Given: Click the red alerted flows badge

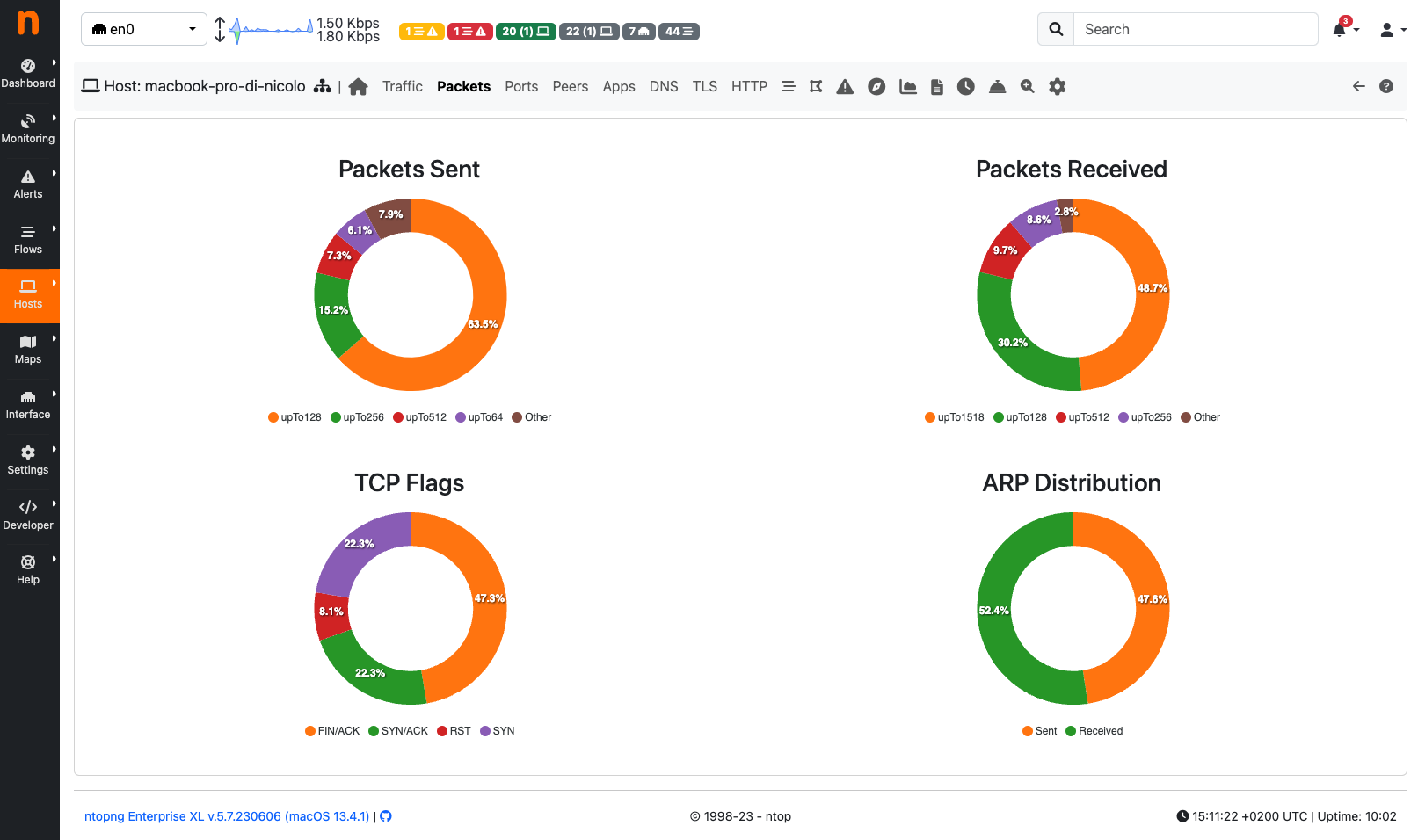Looking at the screenshot, I should click(470, 32).
